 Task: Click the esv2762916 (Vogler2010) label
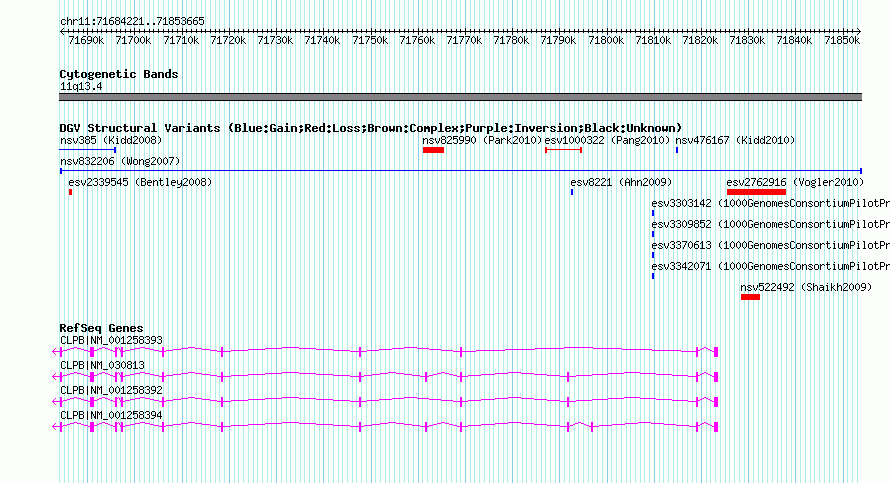[795, 182]
